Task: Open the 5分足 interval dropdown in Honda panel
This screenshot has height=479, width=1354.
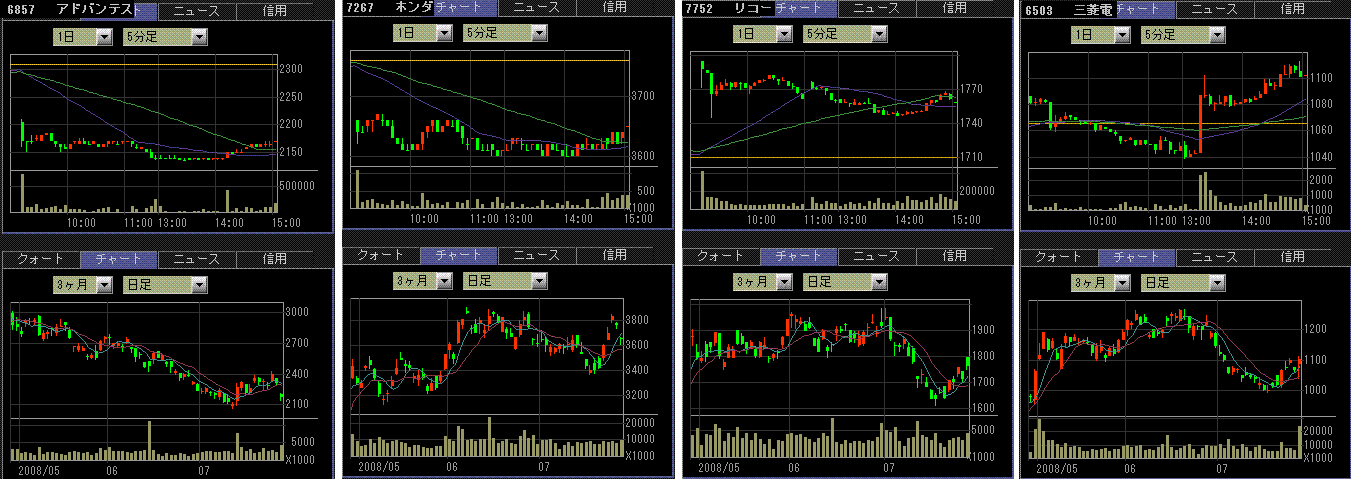Action: [505, 32]
